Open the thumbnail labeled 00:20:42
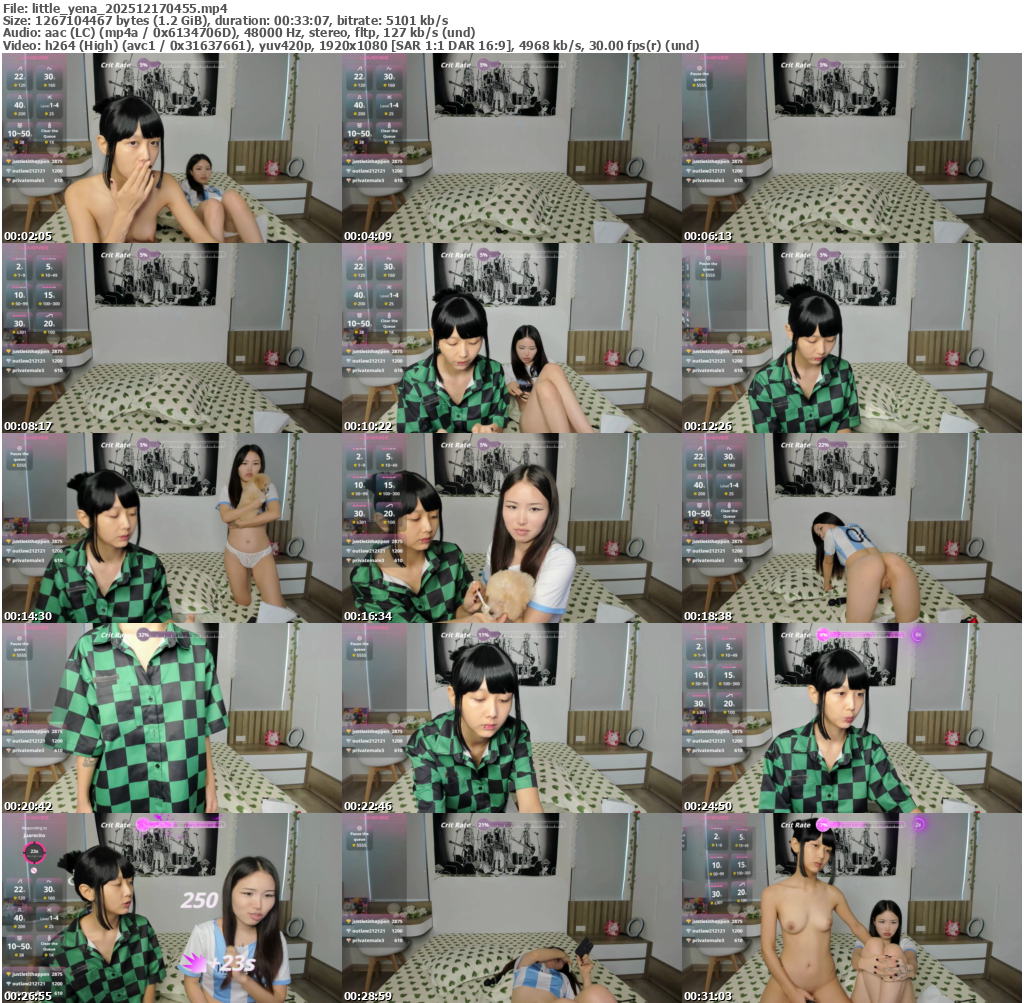 [172, 718]
